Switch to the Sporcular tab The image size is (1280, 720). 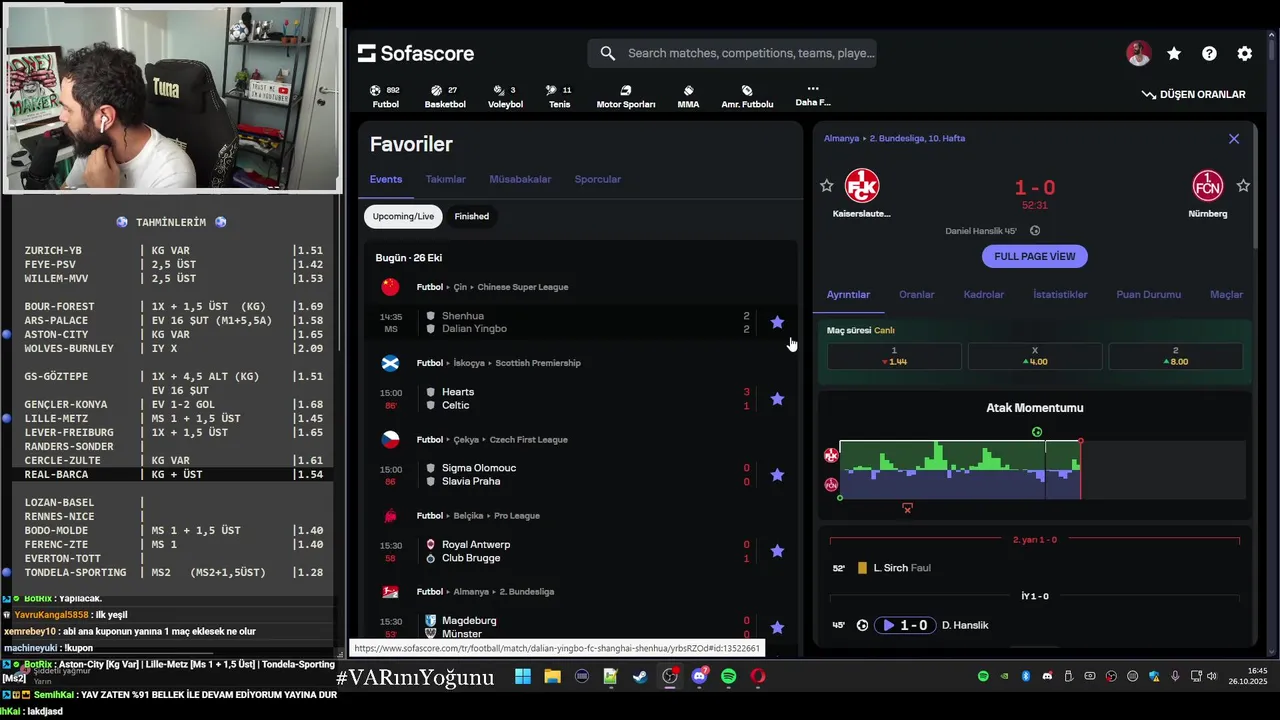(x=598, y=179)
